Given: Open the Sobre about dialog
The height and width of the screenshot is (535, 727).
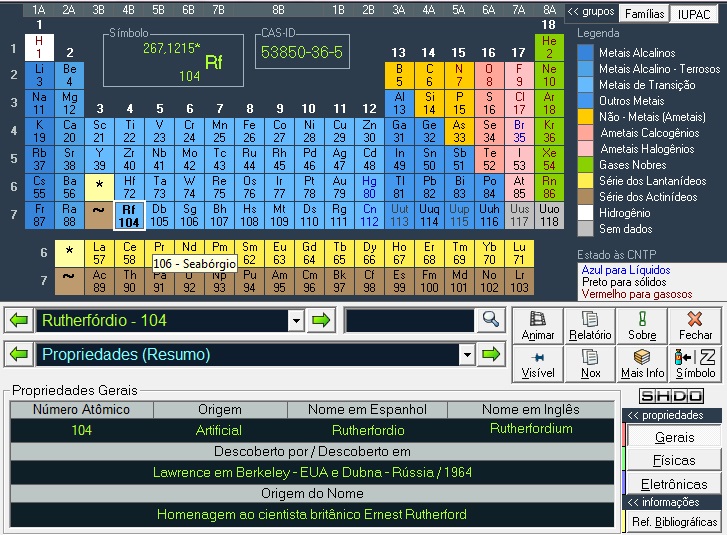Looking at the screenshot, I should pyautogui.click(x=642, y=325).
